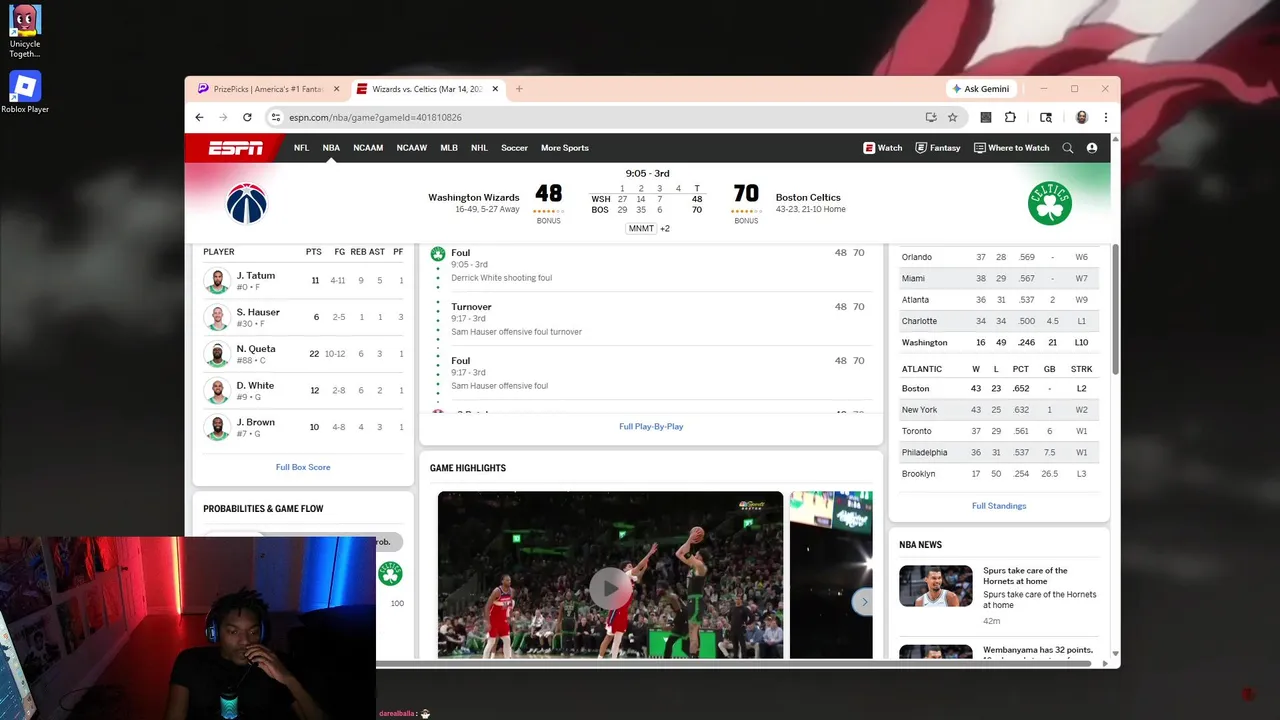Click the Ask Gemini button
The width and height of the screenshot is (1280, 720).
(981, 89)
